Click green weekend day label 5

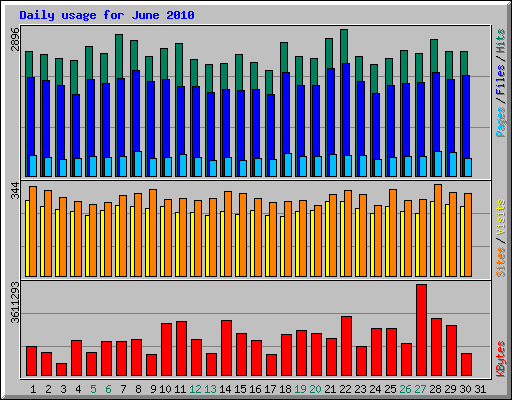[x=93, y=389]
